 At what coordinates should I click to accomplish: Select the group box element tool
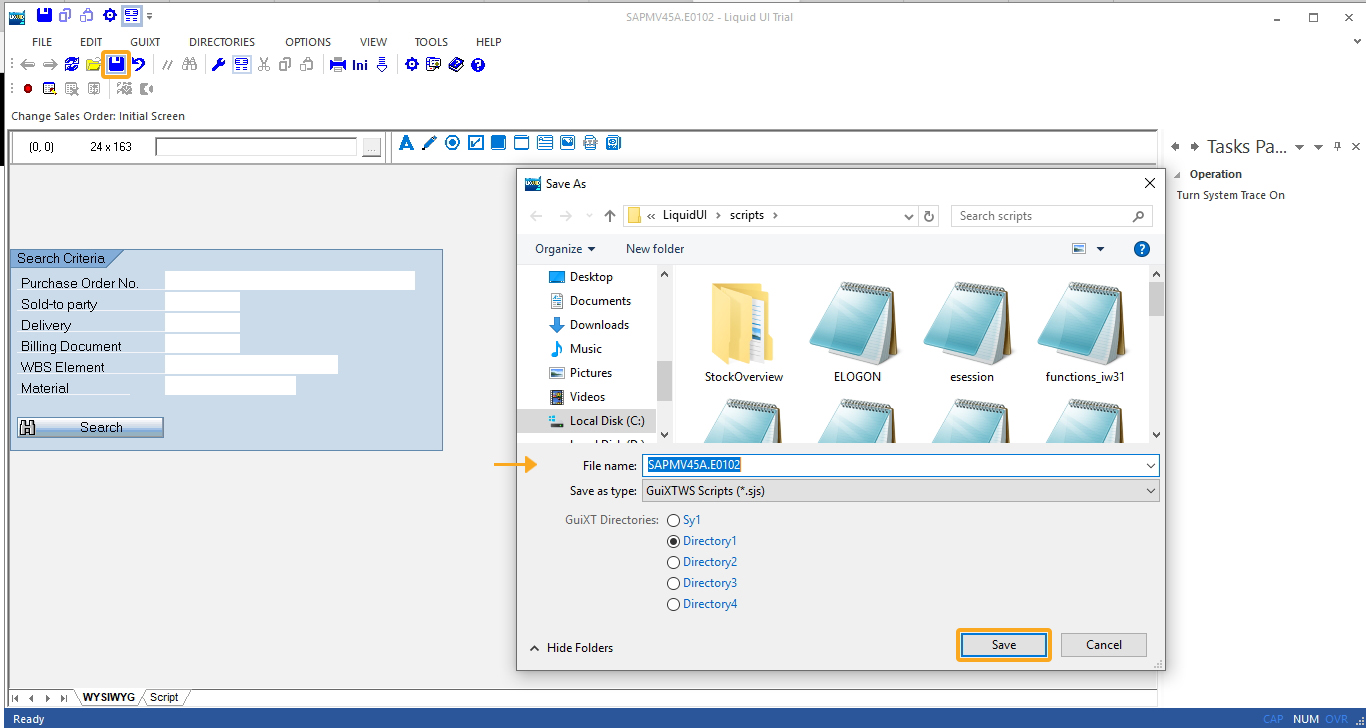pyautogui.click(x=521, y=143)
